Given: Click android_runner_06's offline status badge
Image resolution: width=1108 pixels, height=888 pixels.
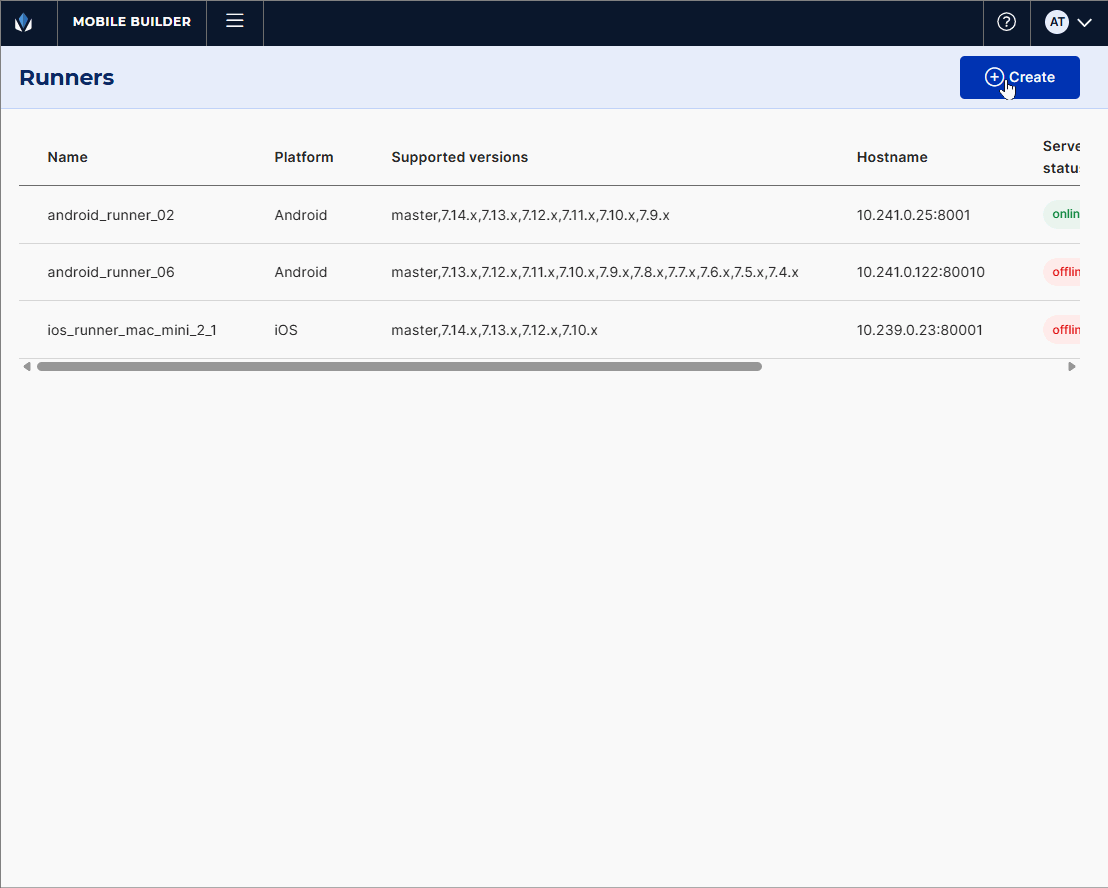Looking at the screenshot, I should [1064, 272].
